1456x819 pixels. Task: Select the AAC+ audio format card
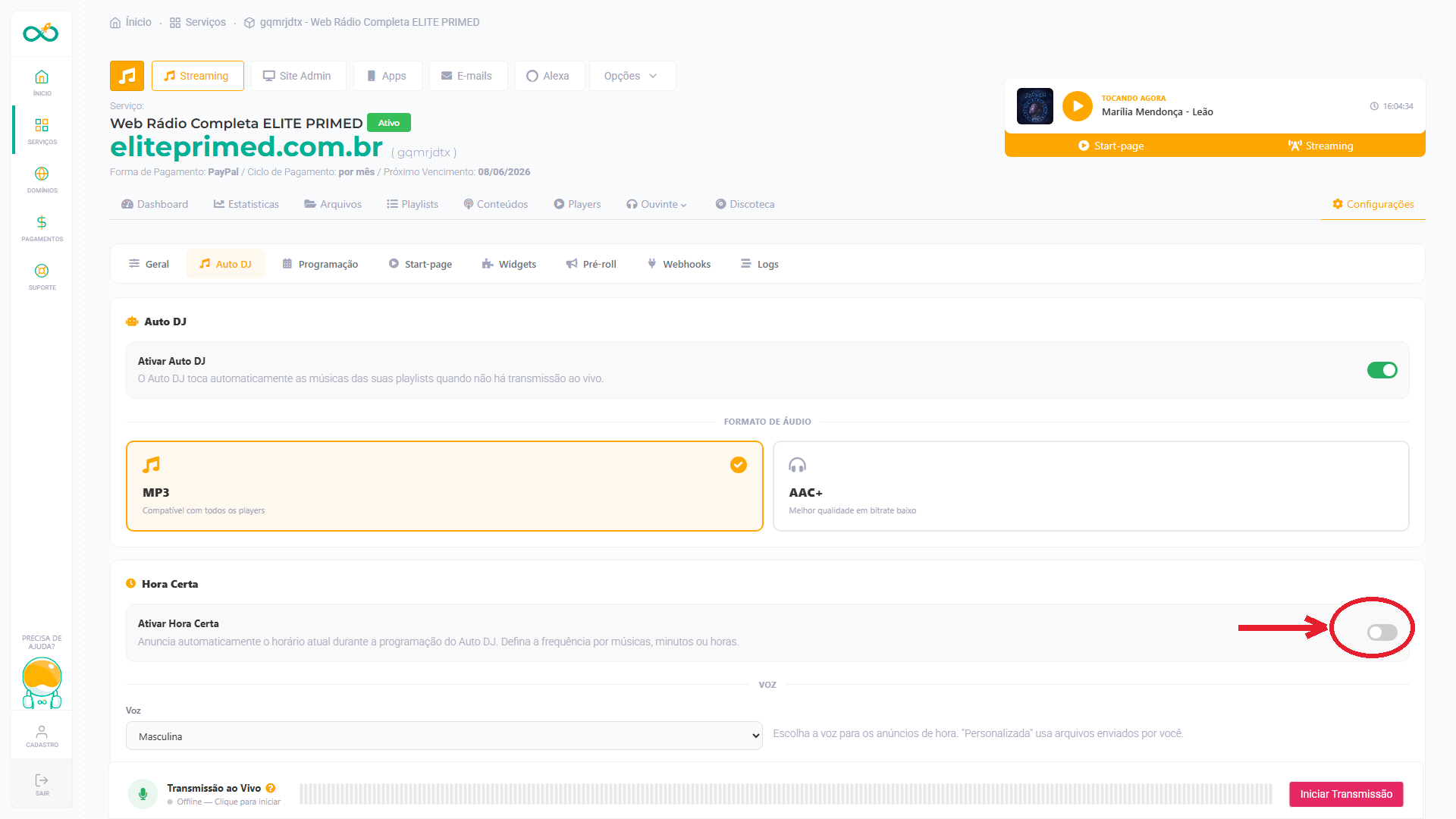coord(1090,486)
